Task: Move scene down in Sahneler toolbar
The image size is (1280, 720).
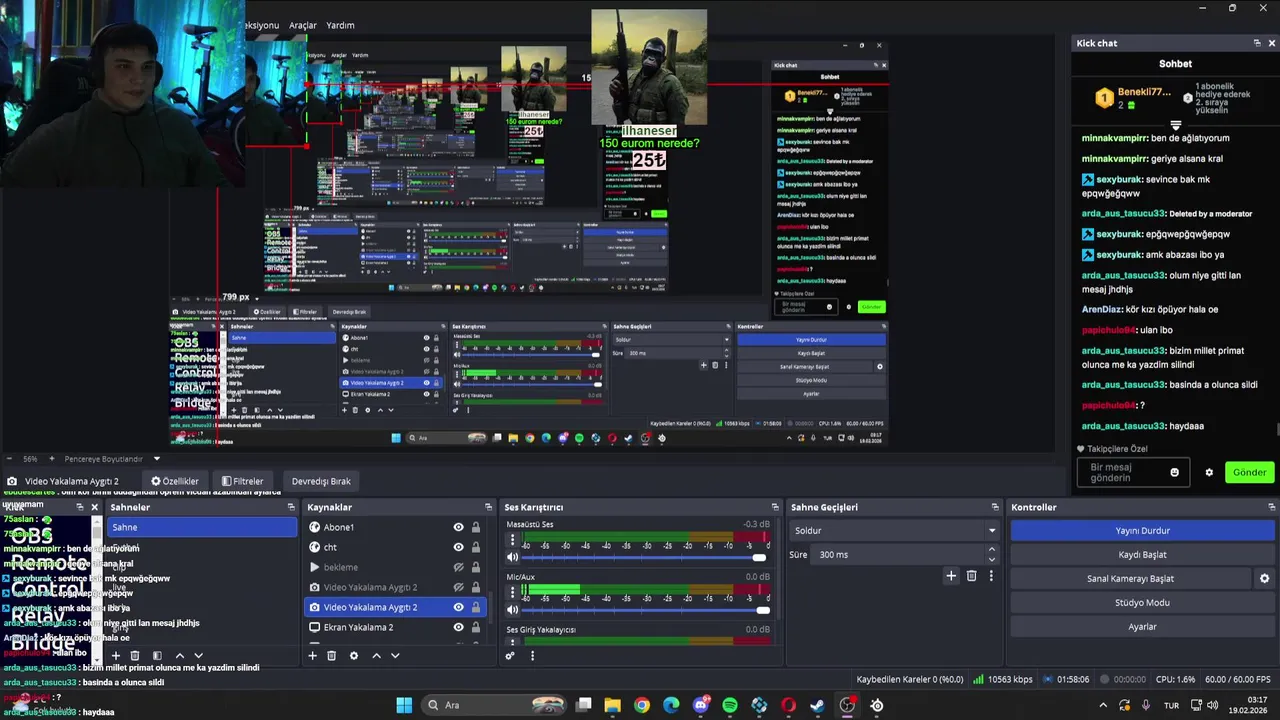Action: click(198, 656)
